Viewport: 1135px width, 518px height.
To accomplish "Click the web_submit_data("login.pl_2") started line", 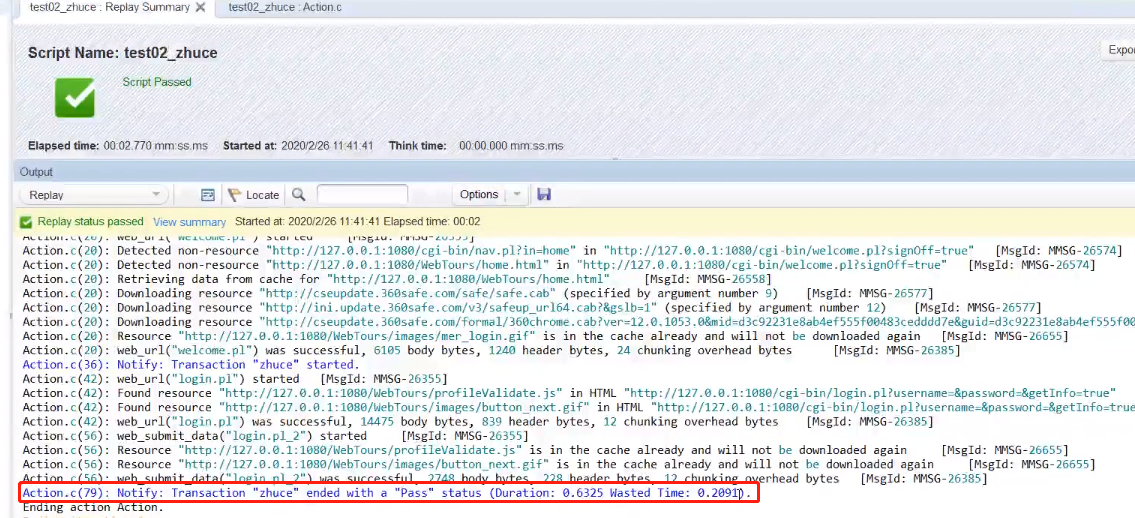I will coord(275,436).
